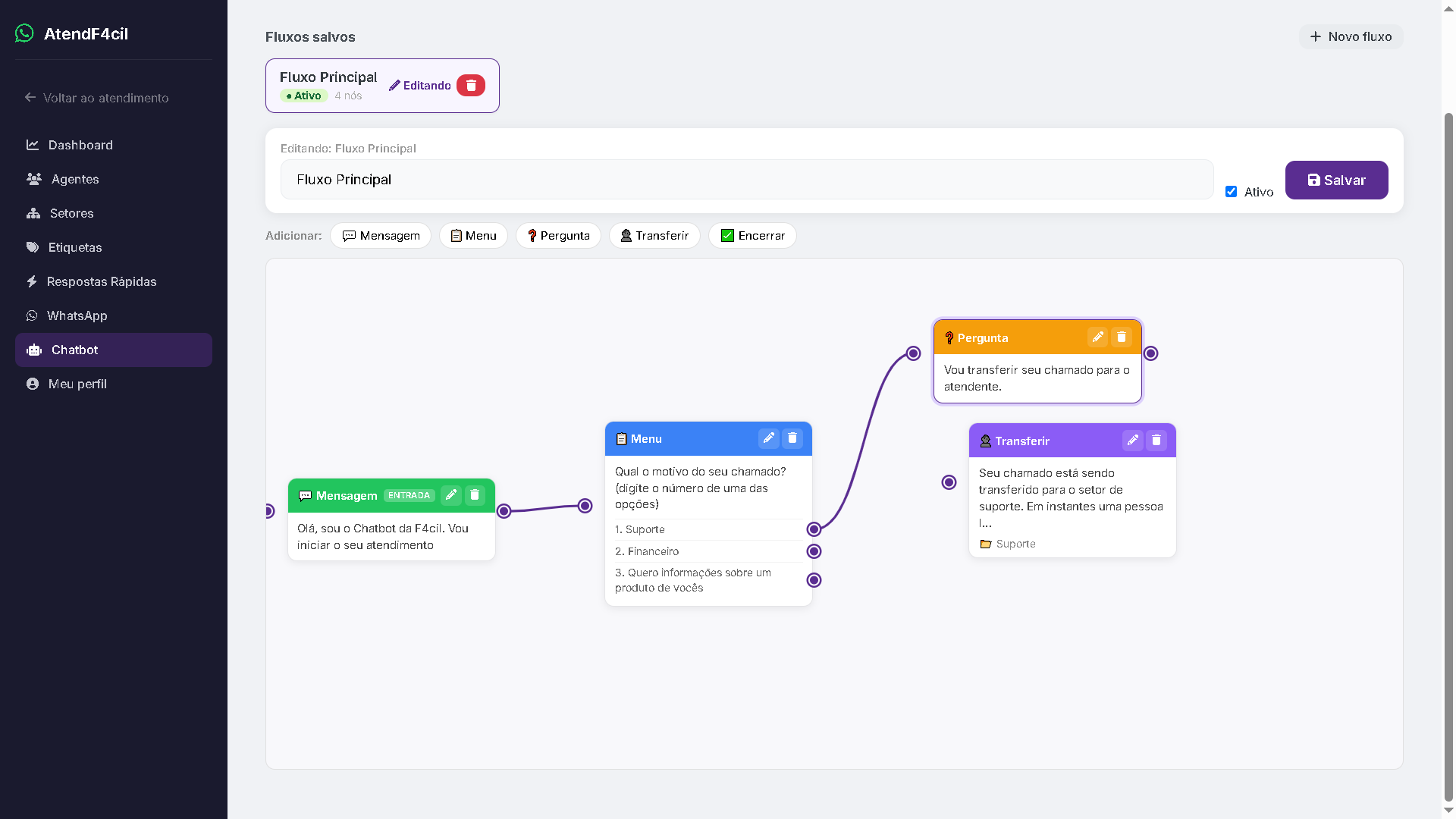Viewport: 1456px width, 819px height.
Task: Open the WhatsApp sidebar item
Action: (x=114, y=315)
